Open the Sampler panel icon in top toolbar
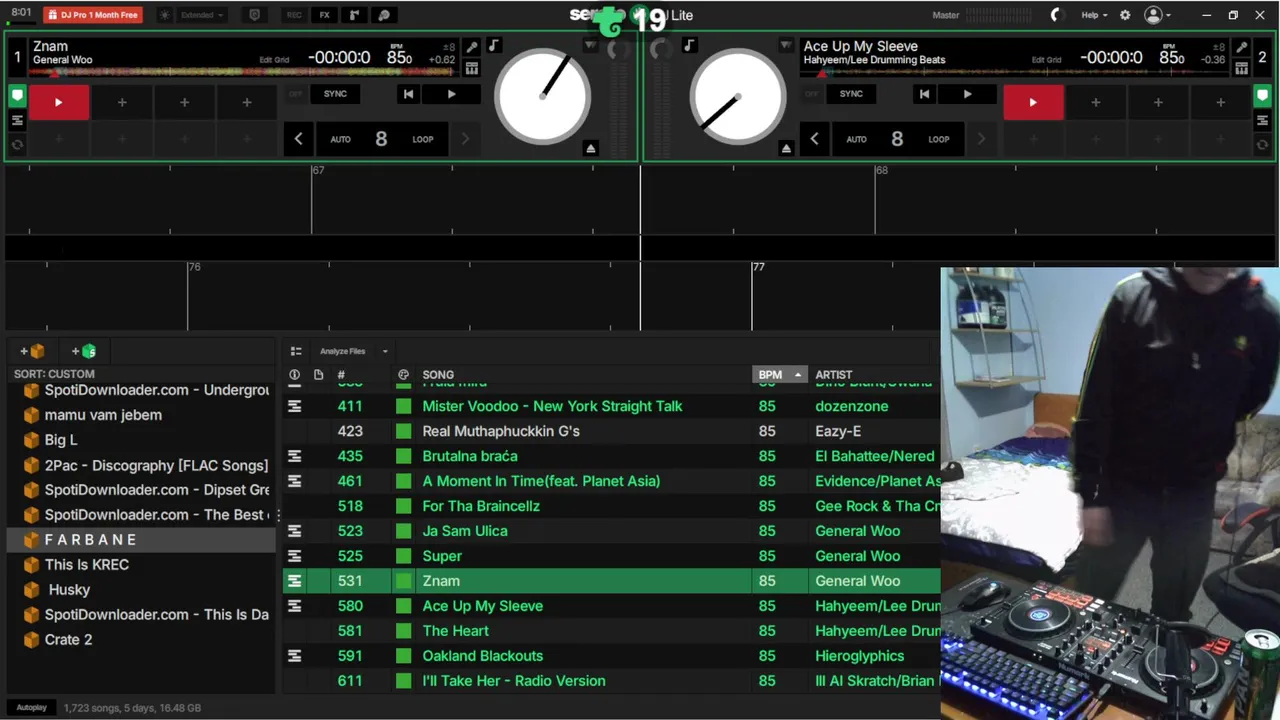 [x=354, y=15]
